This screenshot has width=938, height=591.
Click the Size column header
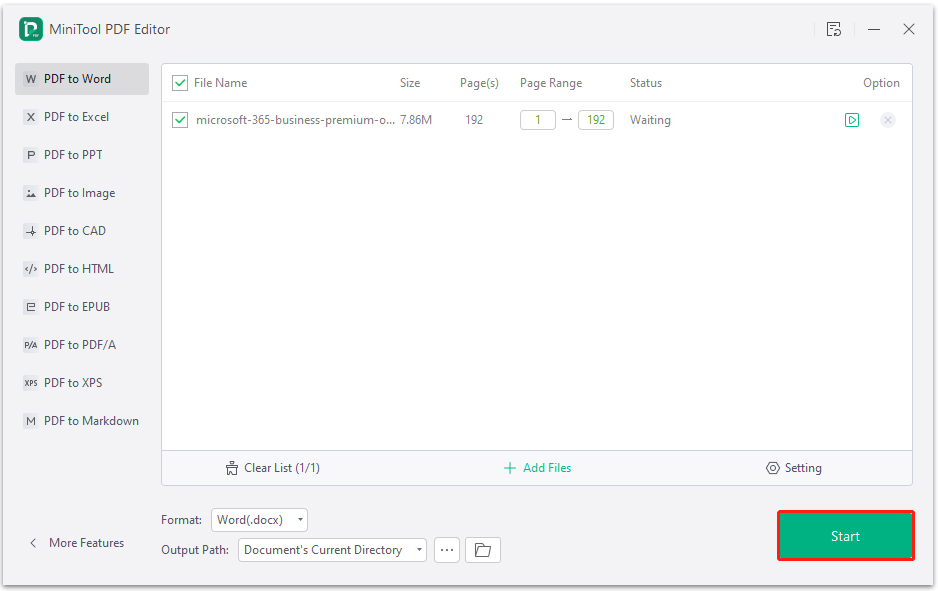pyautogui.click(x=410, y=83)
